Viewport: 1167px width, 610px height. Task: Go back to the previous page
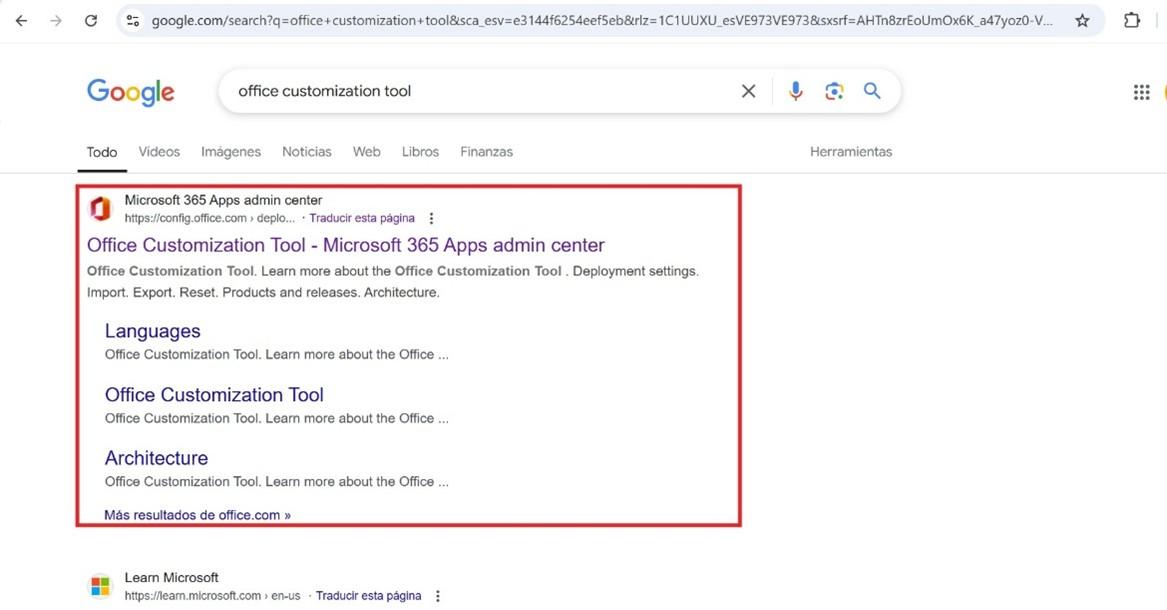click(x=21, y=21)
